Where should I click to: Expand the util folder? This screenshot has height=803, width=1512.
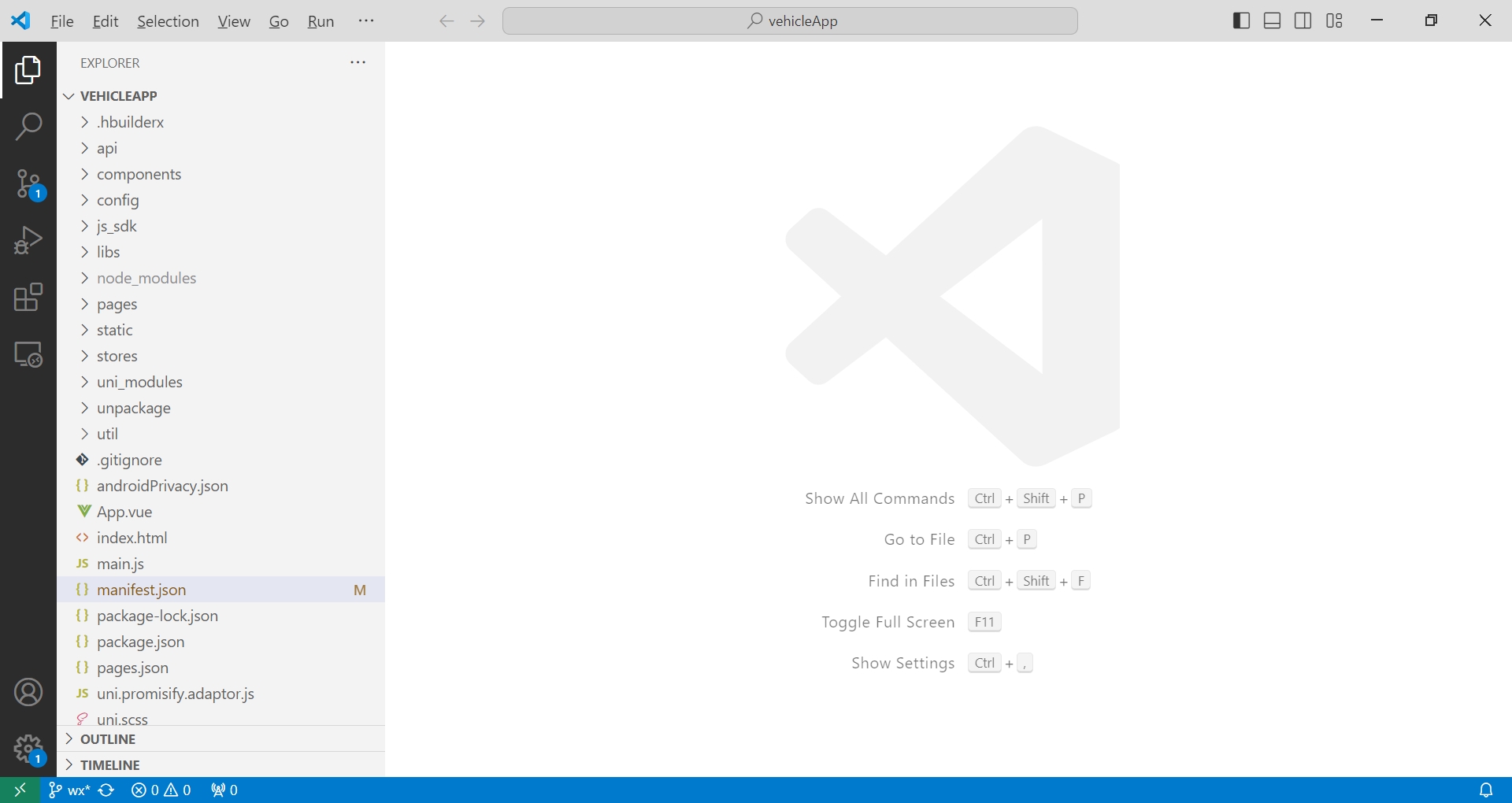coord(220,434)
